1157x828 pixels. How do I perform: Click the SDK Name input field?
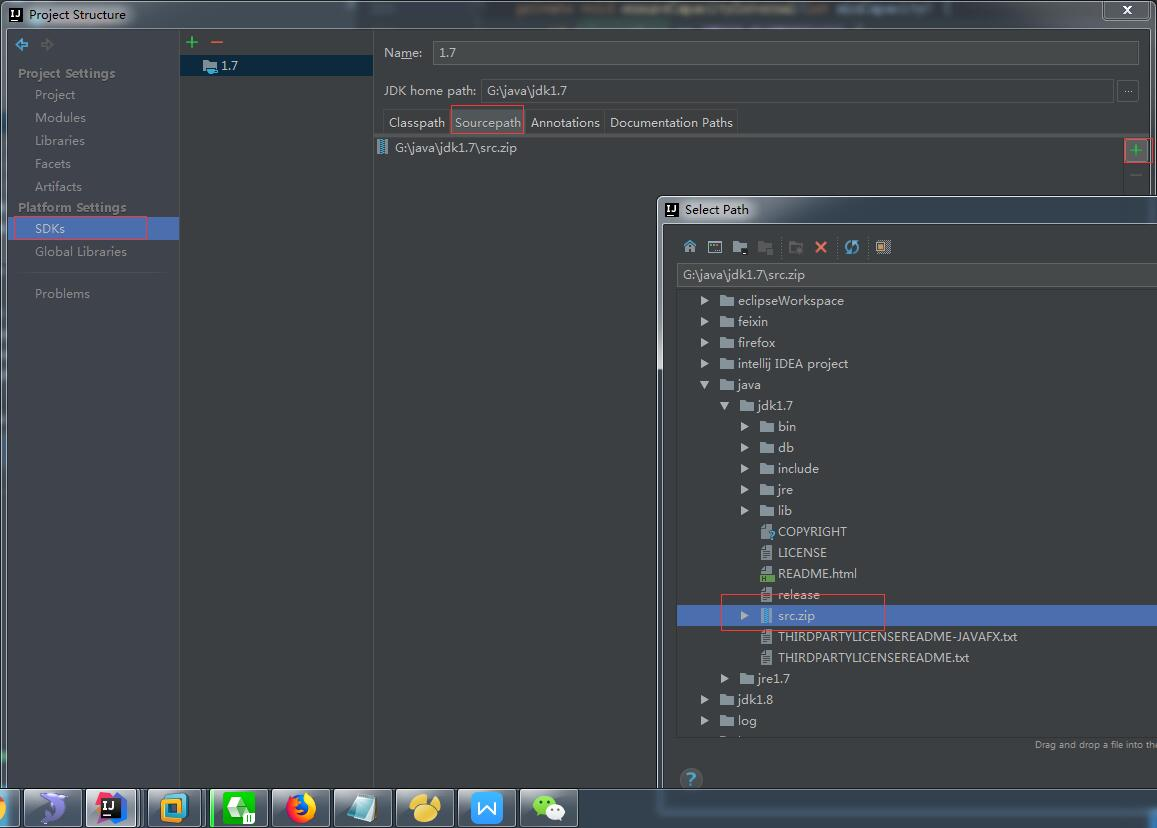click(785, 53)
